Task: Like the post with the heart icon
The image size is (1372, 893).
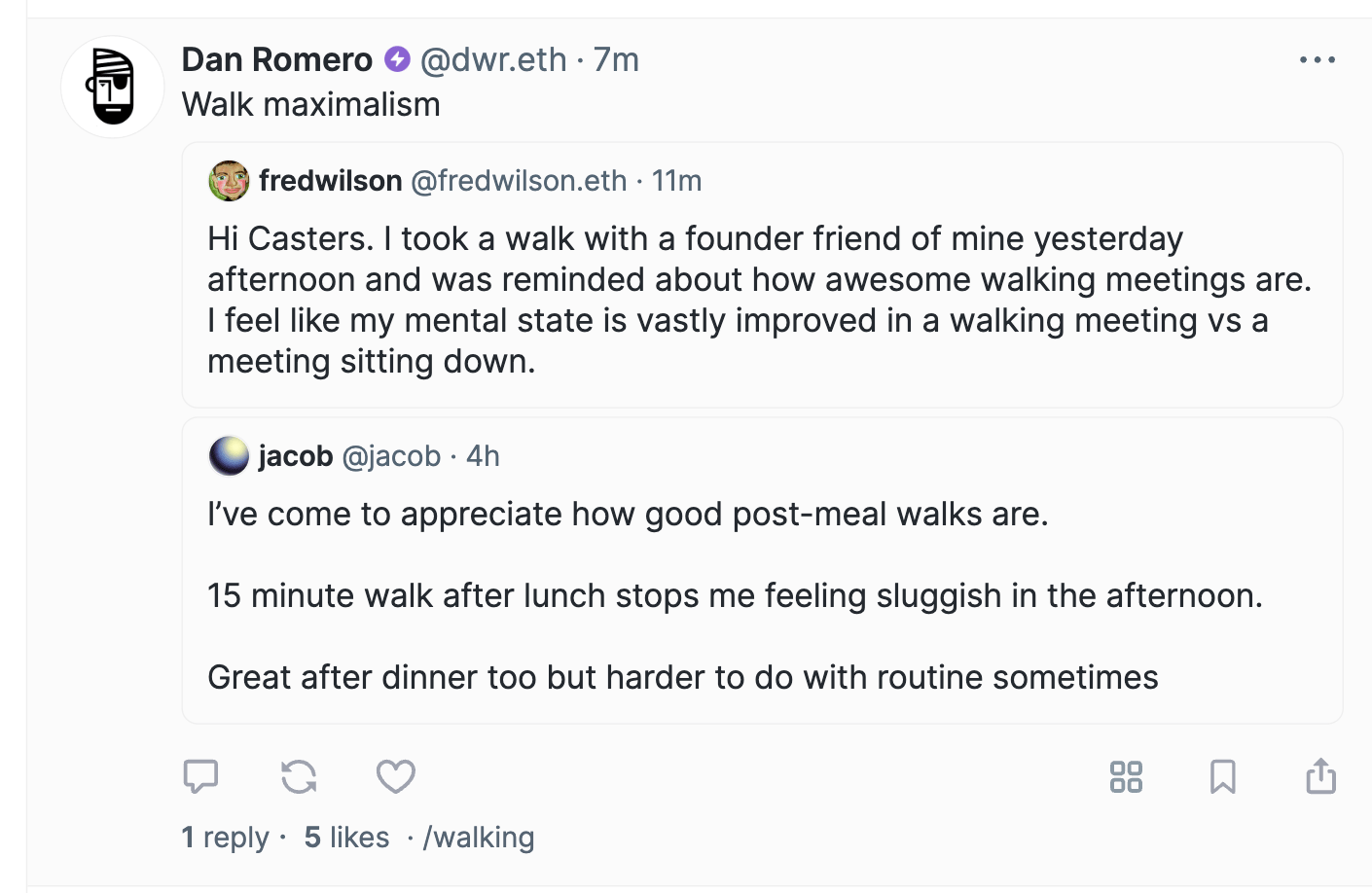Action: 396,776
